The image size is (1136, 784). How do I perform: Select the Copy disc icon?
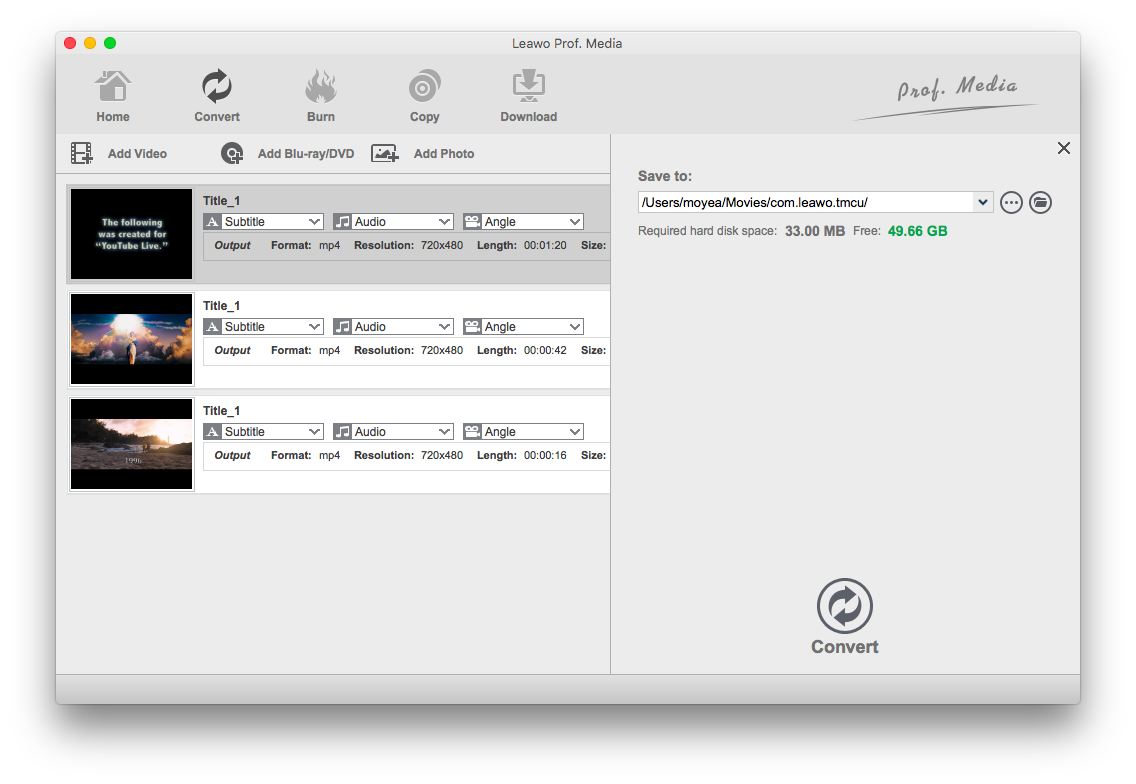[425, 86]
